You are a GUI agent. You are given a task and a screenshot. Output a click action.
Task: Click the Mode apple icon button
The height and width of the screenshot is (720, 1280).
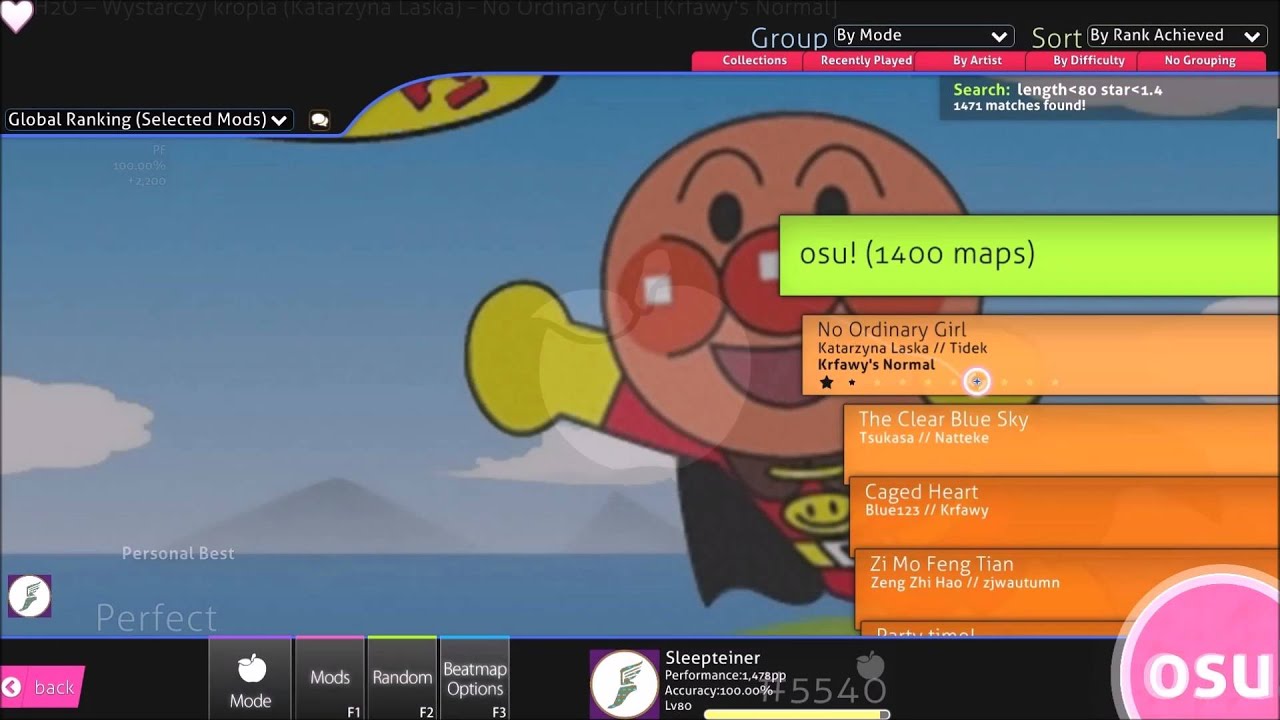click(250, 679)
